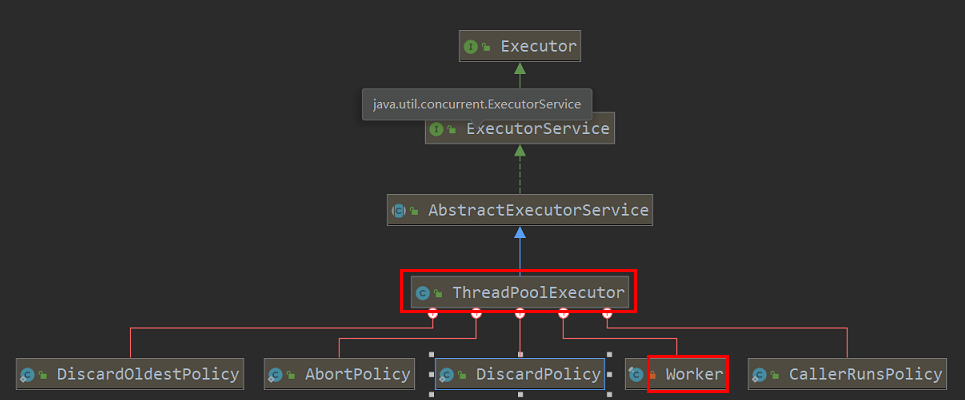Click the class icon on AbortPolicy
965x400 pixels.
pyautogui.click(x=275, y=374)
